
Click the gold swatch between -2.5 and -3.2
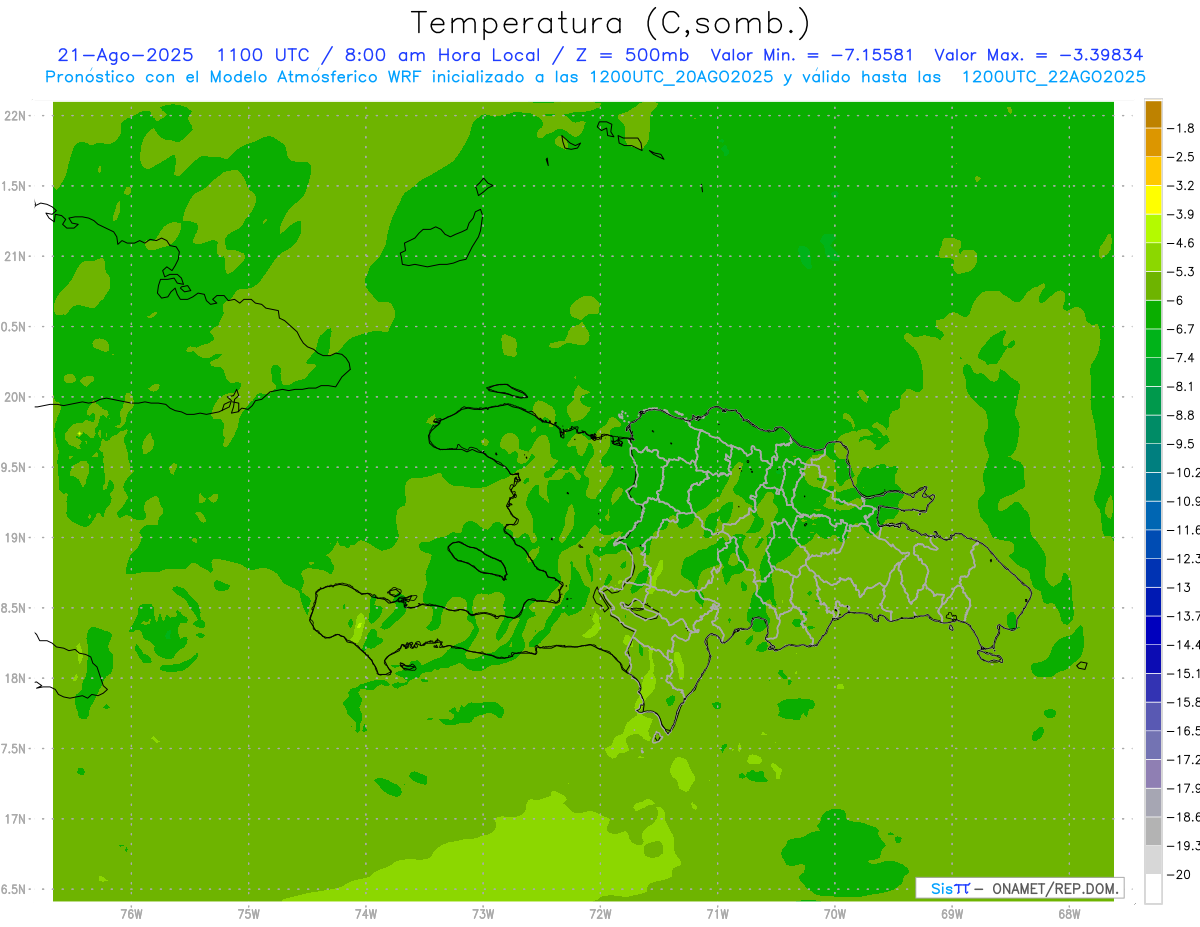(1153, 171)
